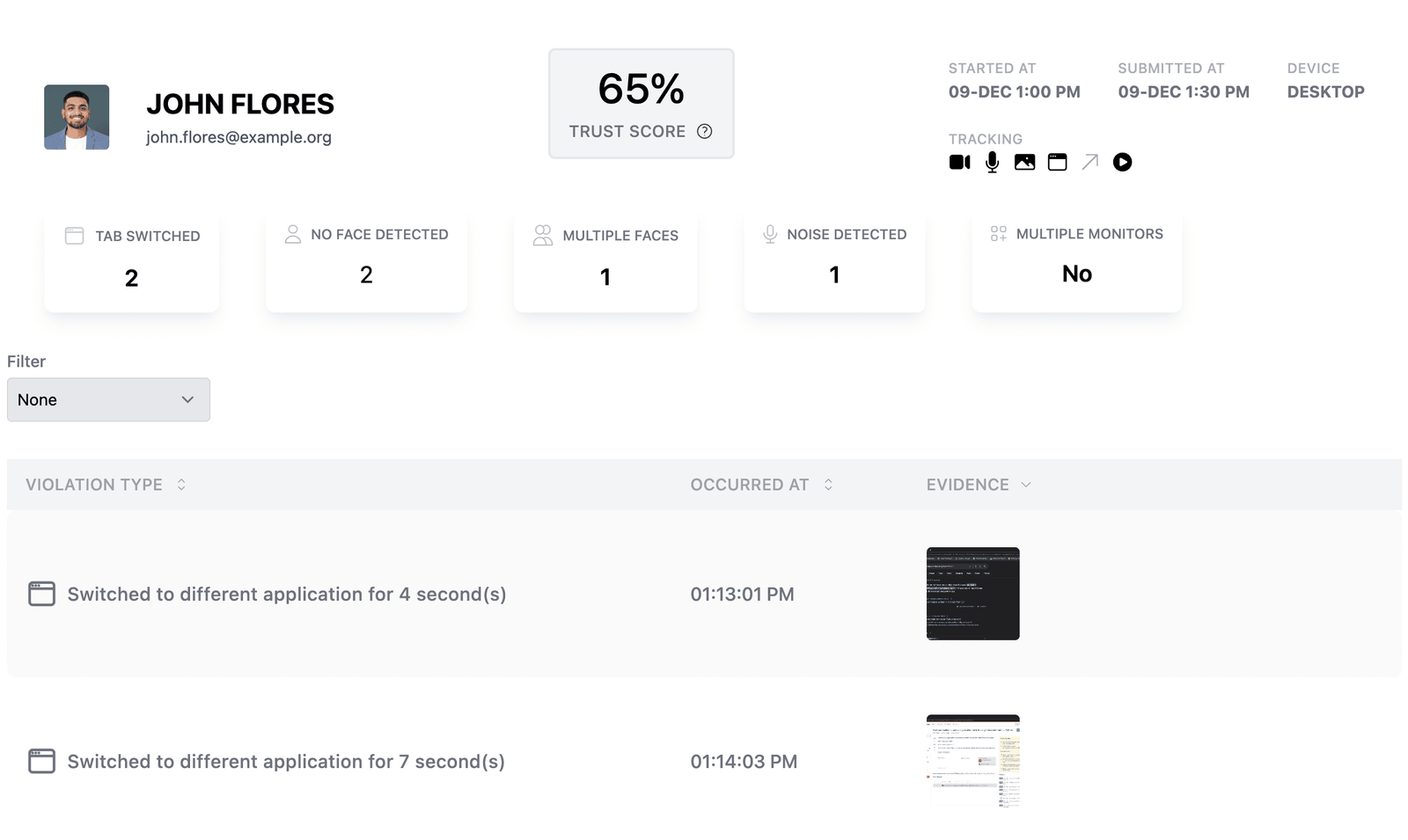Click John Flores profile photo
Viewport: 1408px width, 840px height.
click(77, 117)
